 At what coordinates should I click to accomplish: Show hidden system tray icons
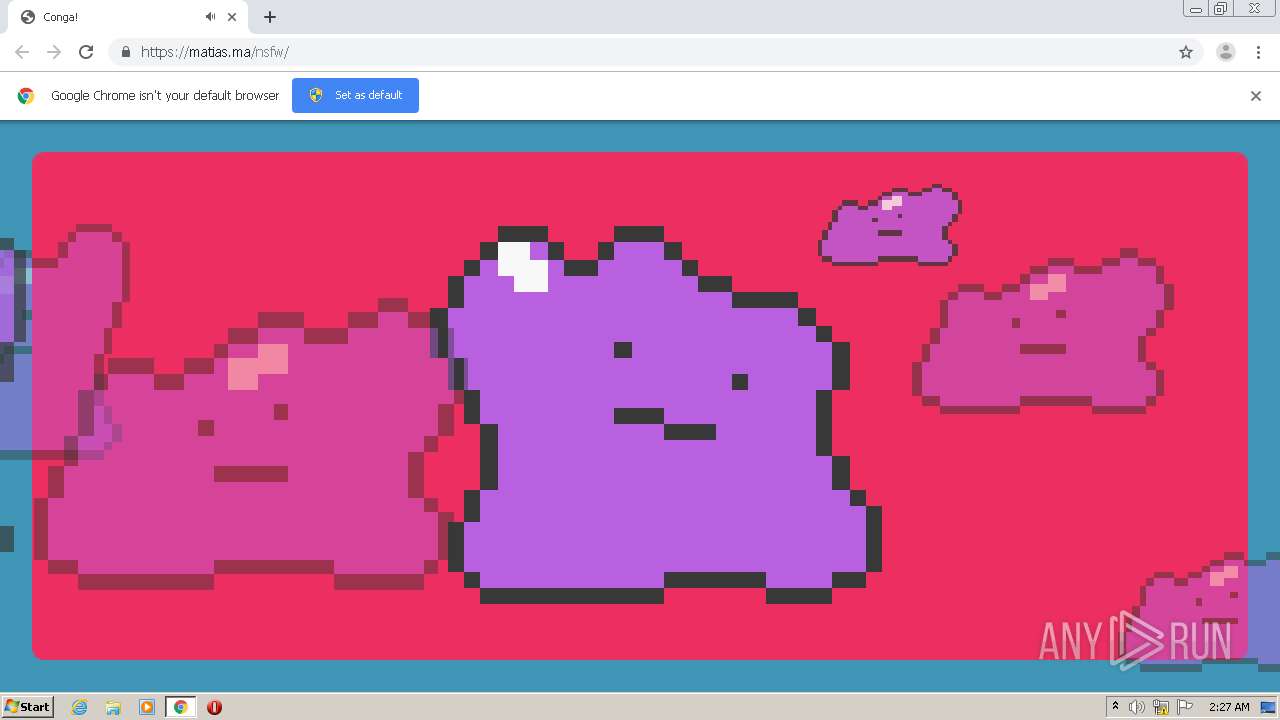coord(1115,707)
